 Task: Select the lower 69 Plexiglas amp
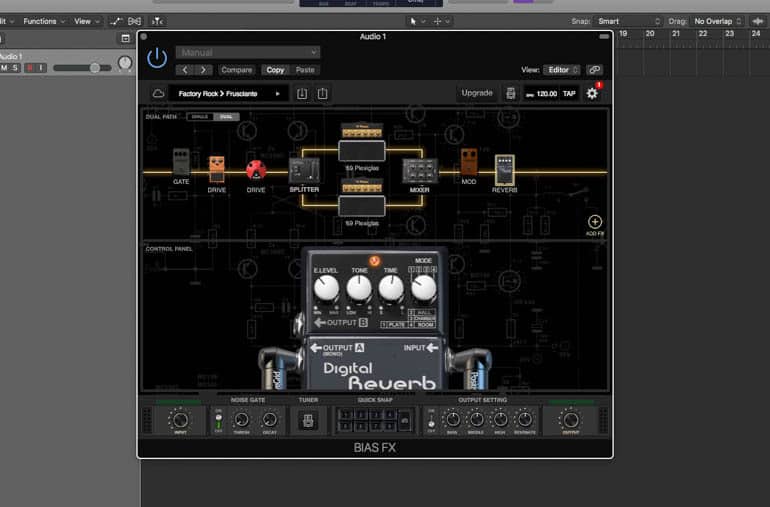(x=362, y=198)
